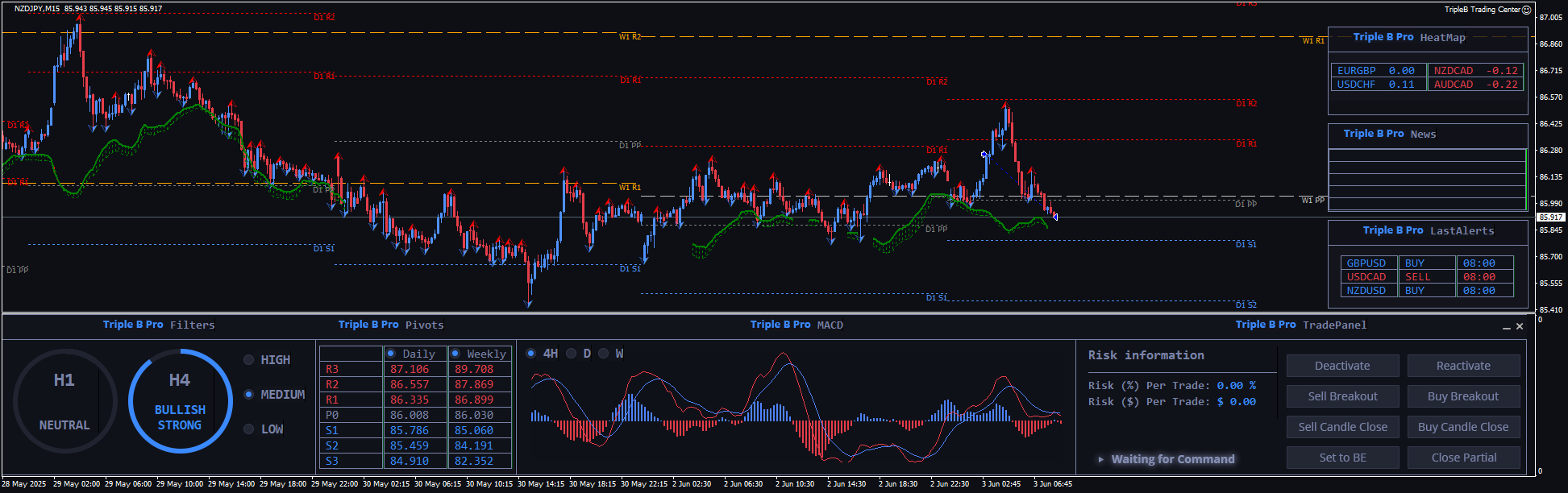1568x493 pixels.
Task: Toggle the Weekly pivots radio button
Action: 455,354
